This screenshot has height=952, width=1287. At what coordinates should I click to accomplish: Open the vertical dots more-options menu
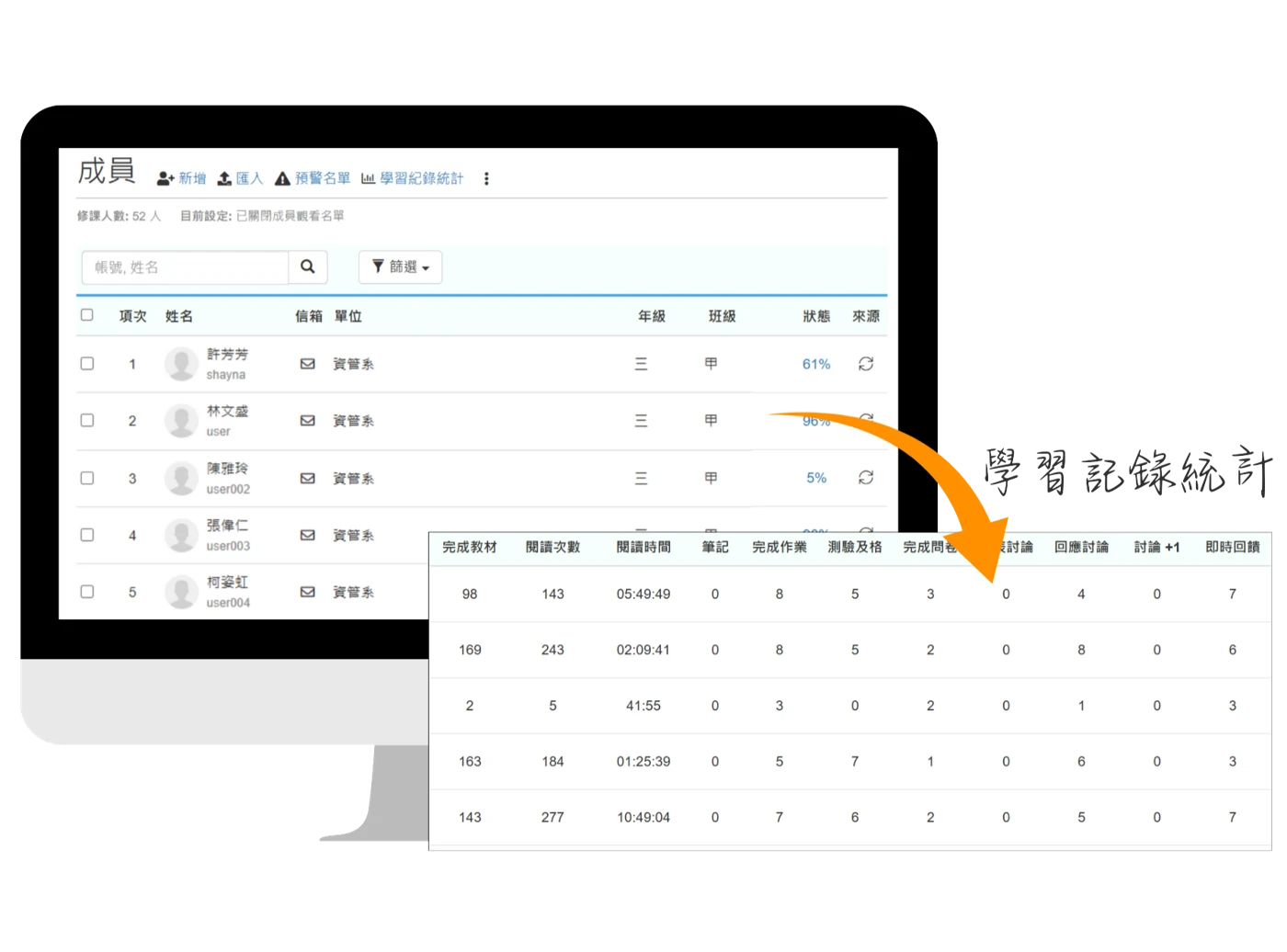pyautogui.click(x=486, y=178)
